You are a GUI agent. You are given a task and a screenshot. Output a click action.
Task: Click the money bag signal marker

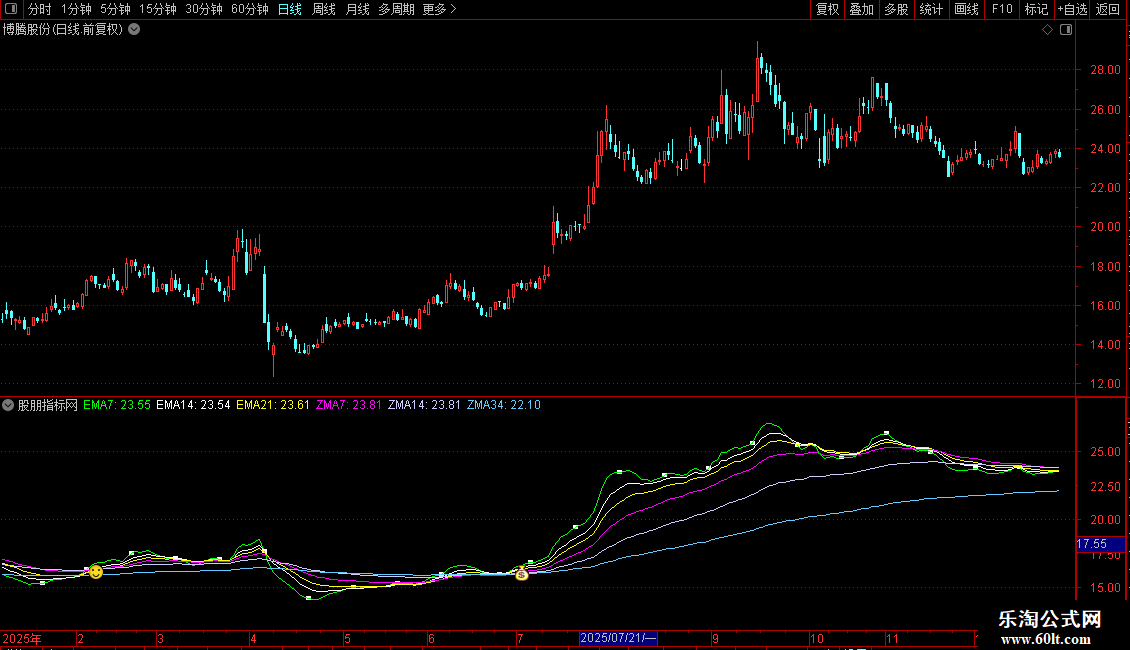(x=522, y=574)
